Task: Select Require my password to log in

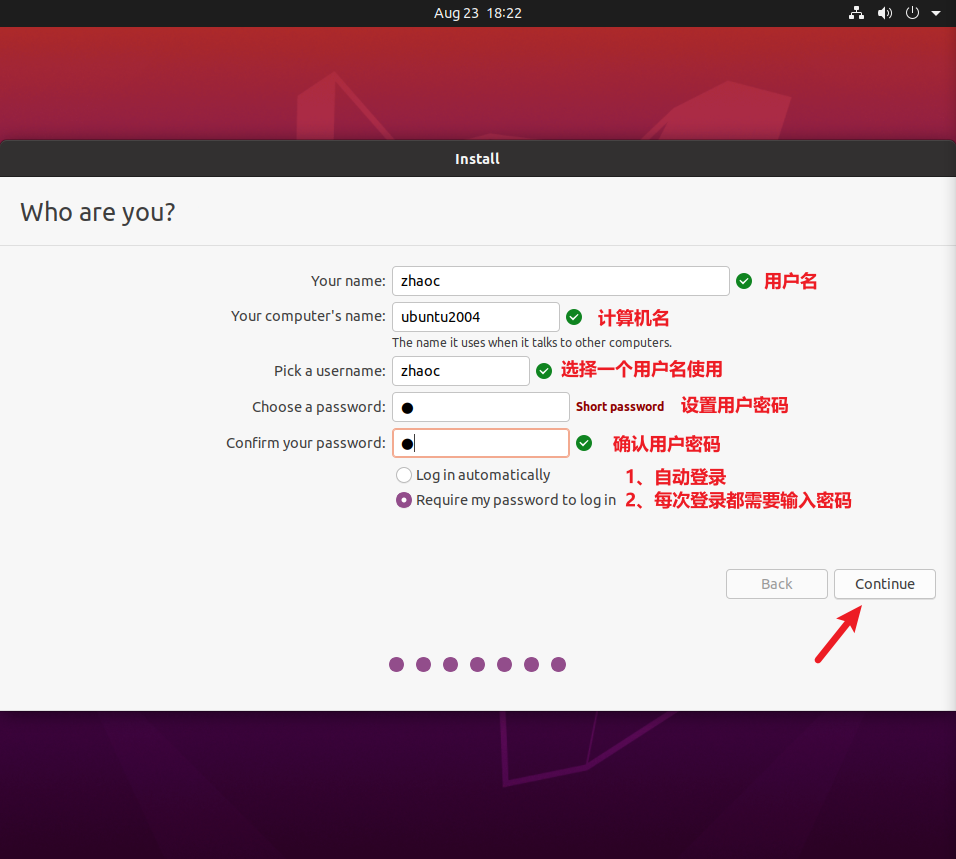Action: [506, 500]
